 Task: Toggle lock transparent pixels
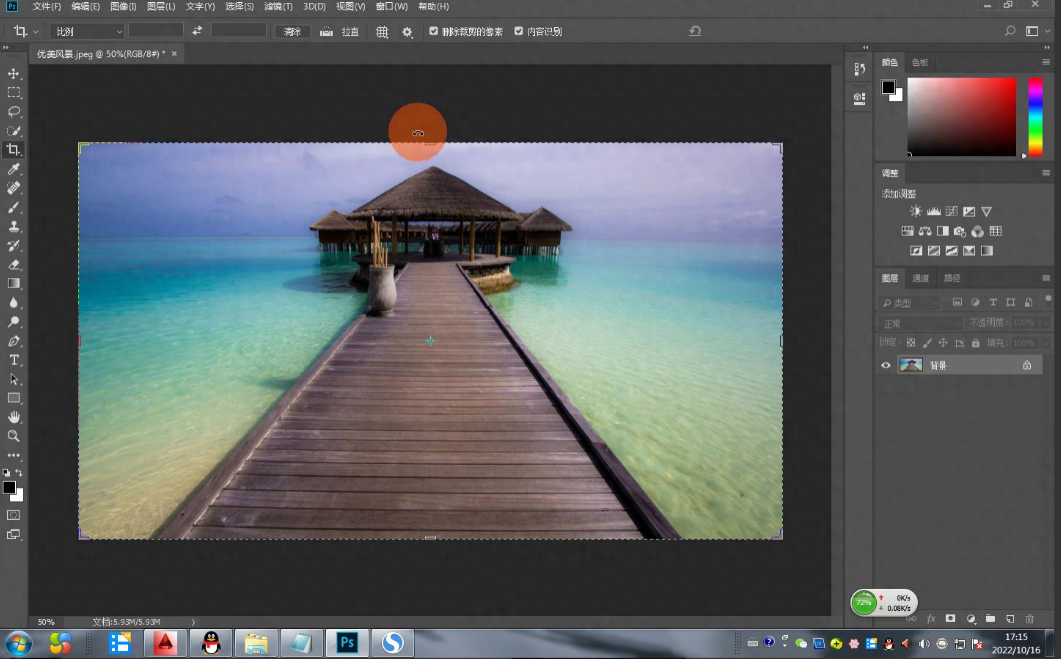click(x=911, y=343)
